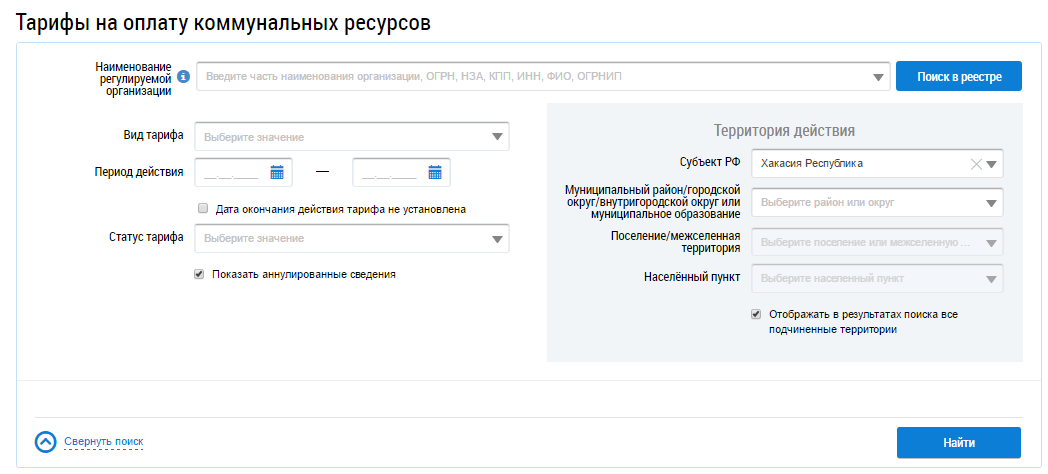Open the start date calendar picker
Screen dimensions: 1048x474
click(x=277, y=172)
